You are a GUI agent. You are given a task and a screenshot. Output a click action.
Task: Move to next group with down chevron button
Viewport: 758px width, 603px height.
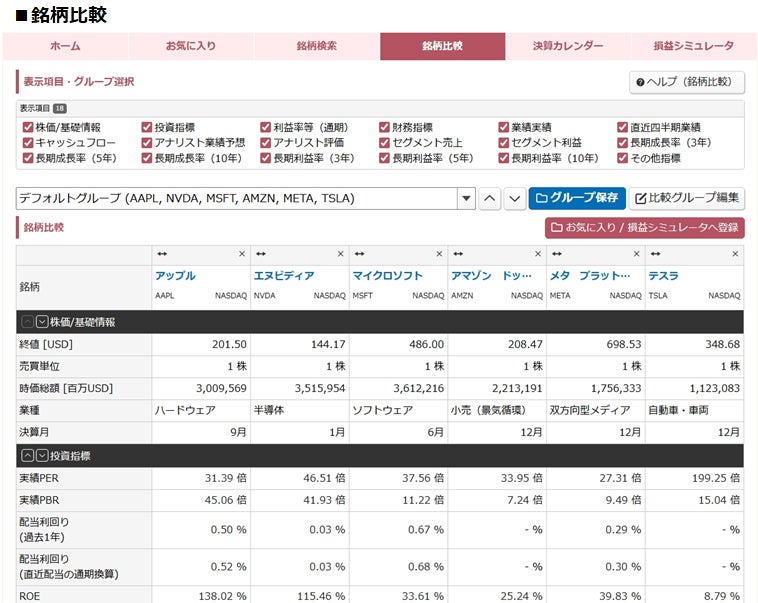(x=515, y=198)
